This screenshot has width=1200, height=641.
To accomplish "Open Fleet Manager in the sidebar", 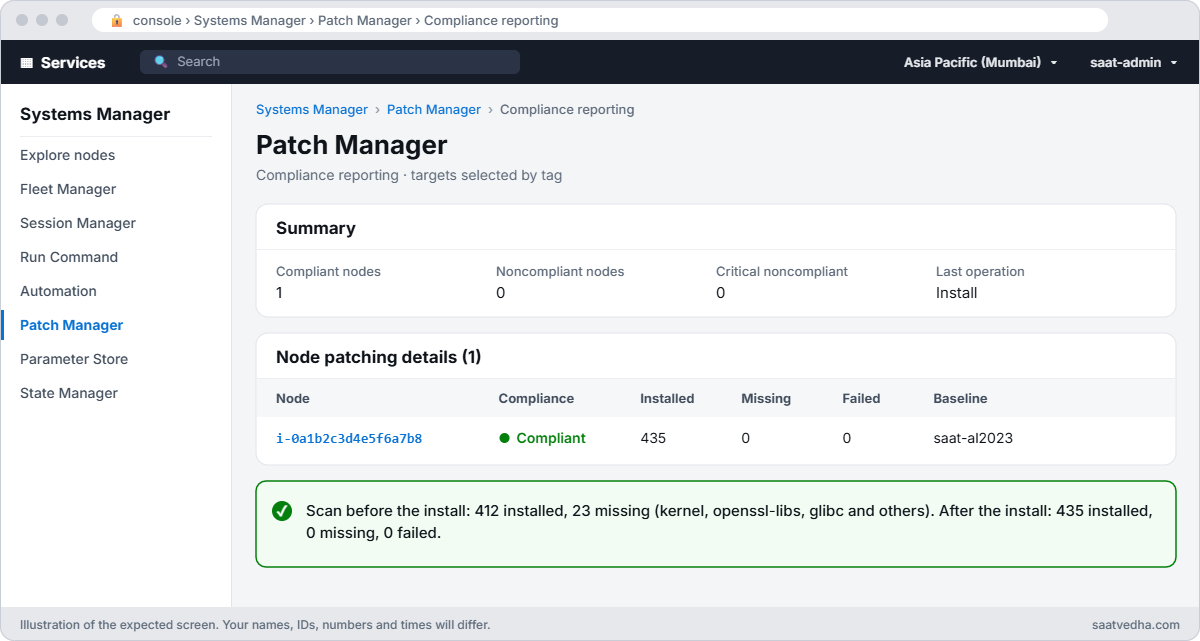I will (x=68, y=189).
